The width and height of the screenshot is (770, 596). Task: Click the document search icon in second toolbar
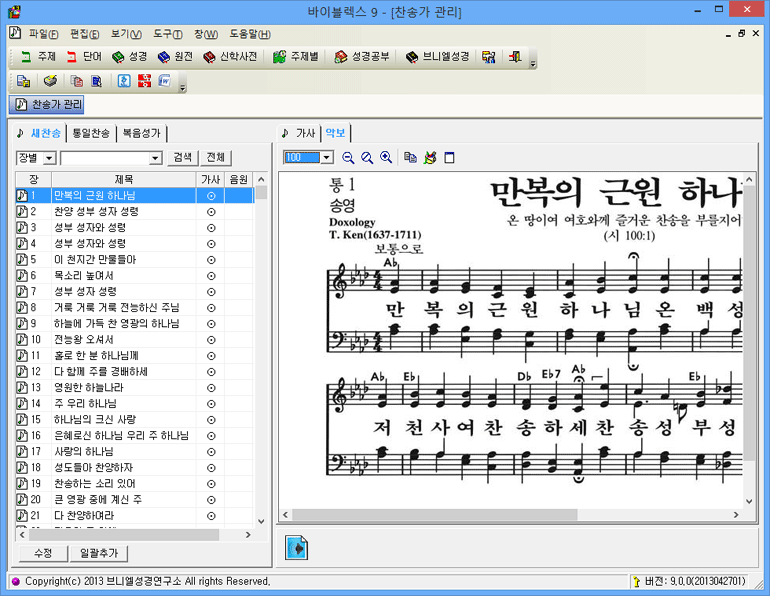(96, 81)
